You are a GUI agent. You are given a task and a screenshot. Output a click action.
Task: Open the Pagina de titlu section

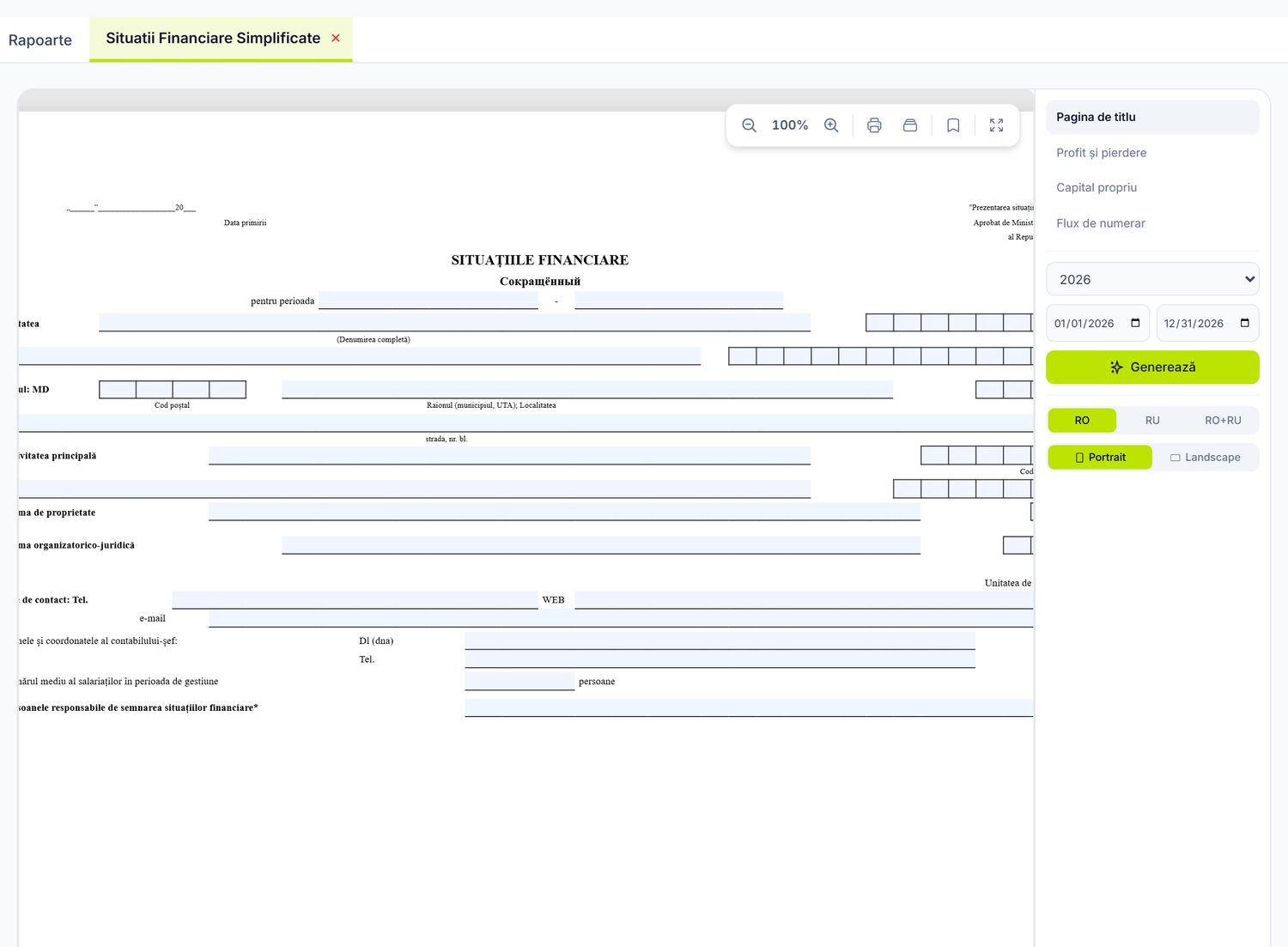coord(1152,117)
